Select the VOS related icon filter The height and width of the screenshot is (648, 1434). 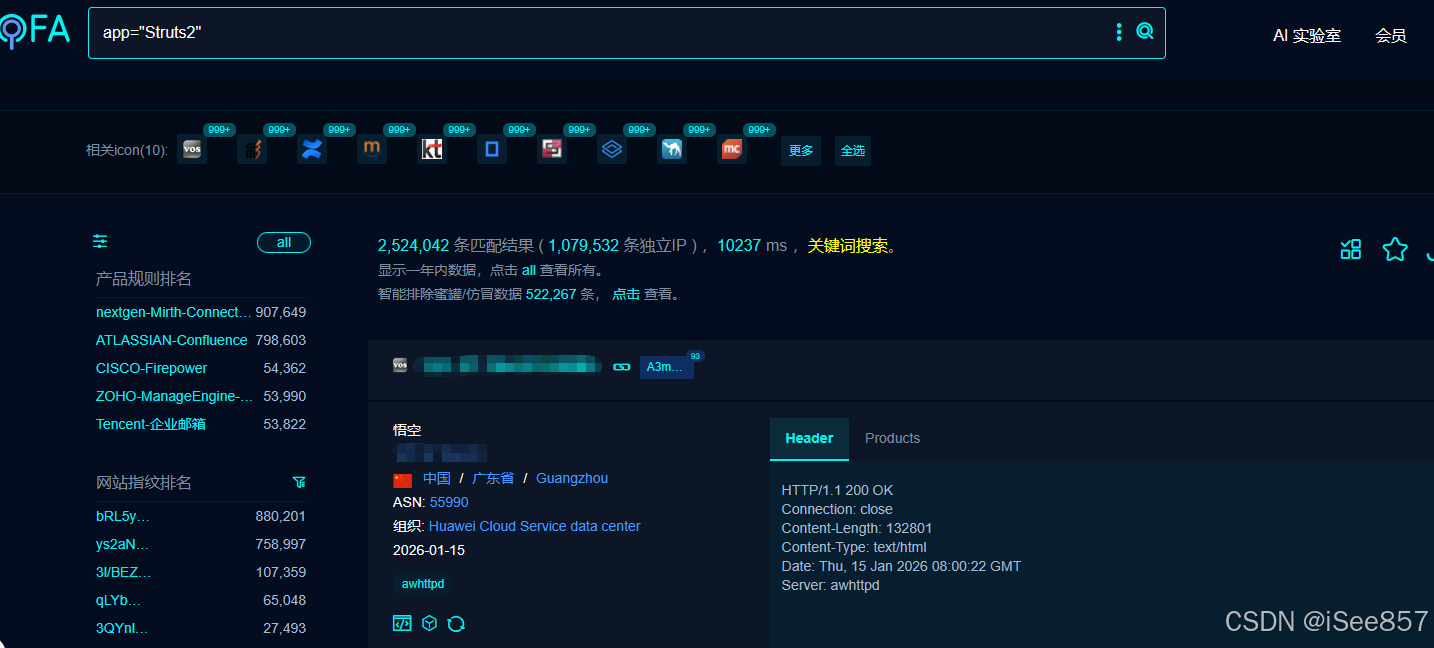coord(192,150)
